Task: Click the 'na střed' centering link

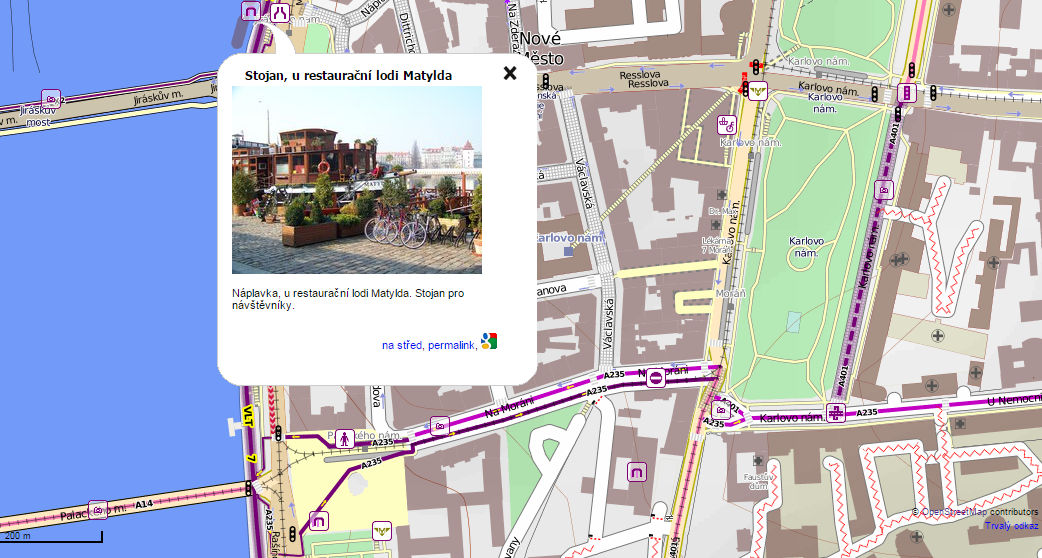Action: [x=402, y=345]
